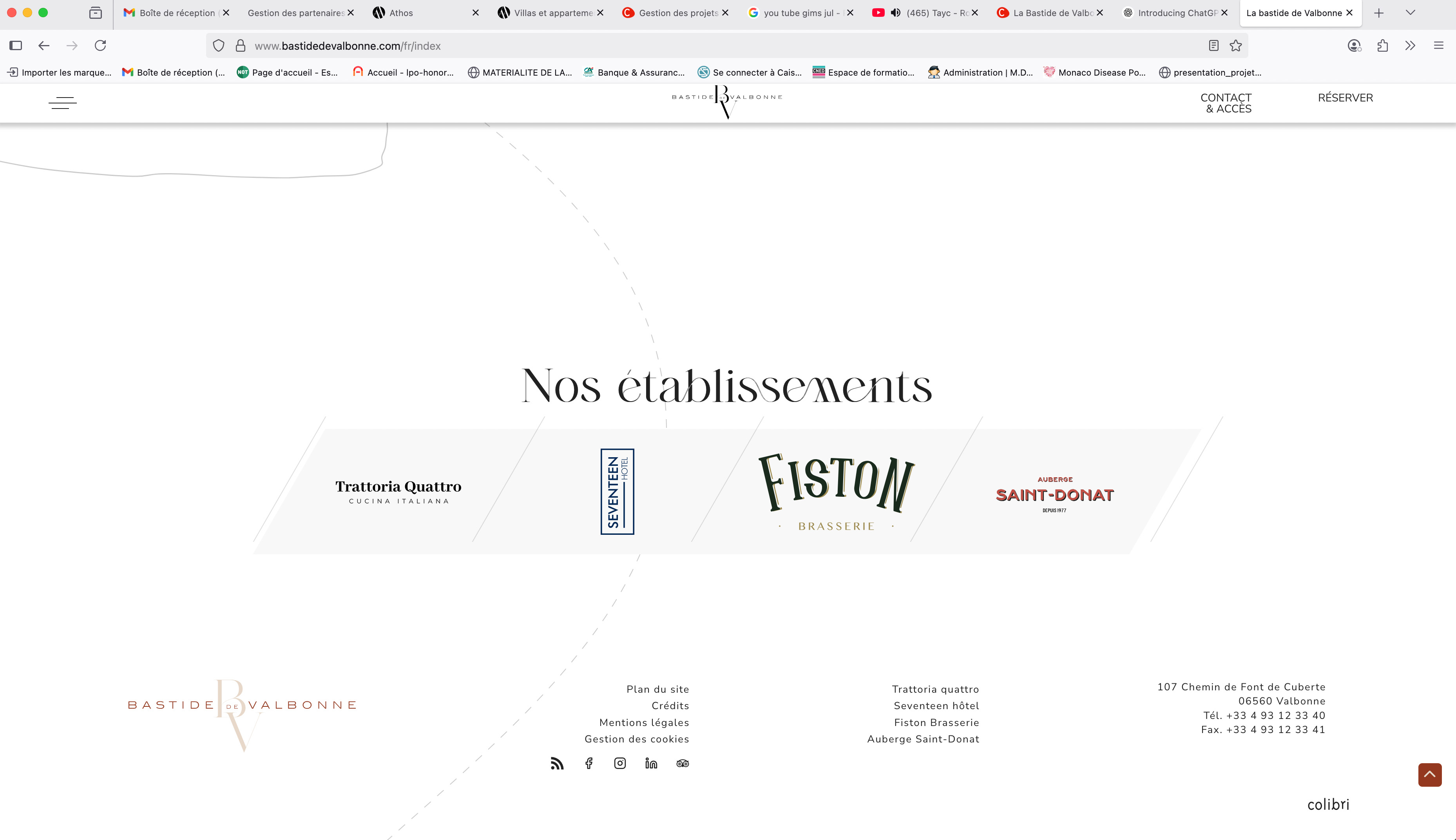Open Seventeen hôtel footer link
The height and width of the screenshot is (840, 1456).
[x=936, y=706]
